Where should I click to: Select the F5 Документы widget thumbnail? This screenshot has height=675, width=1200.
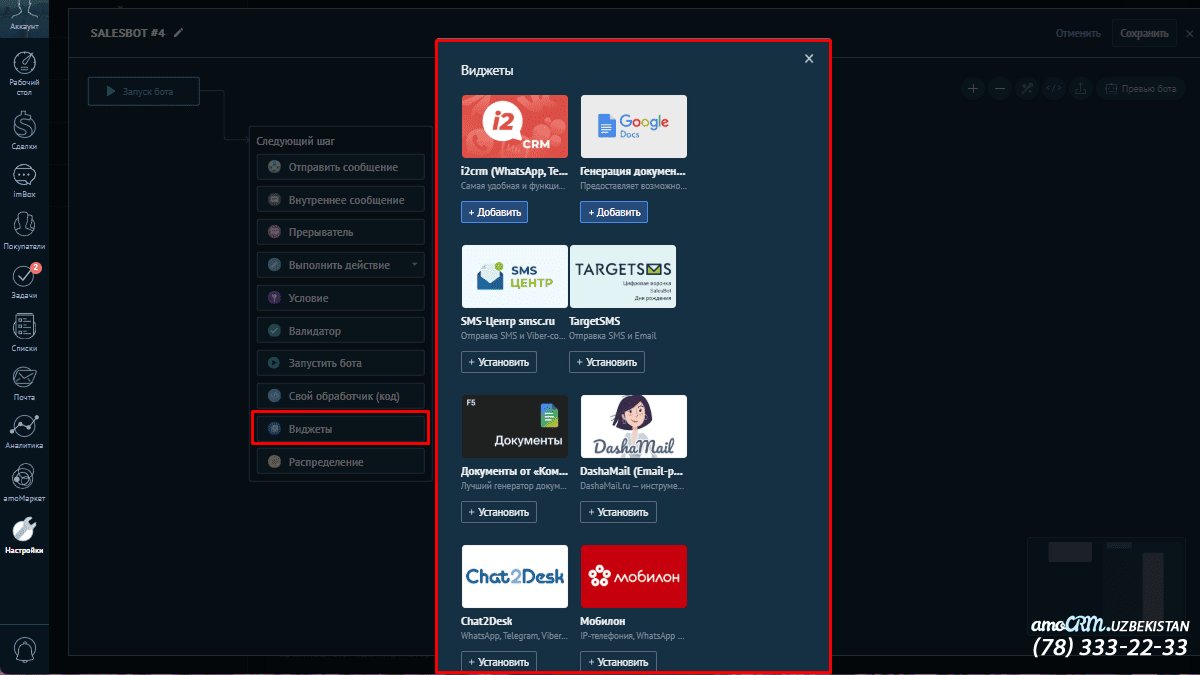click(514, 426)
